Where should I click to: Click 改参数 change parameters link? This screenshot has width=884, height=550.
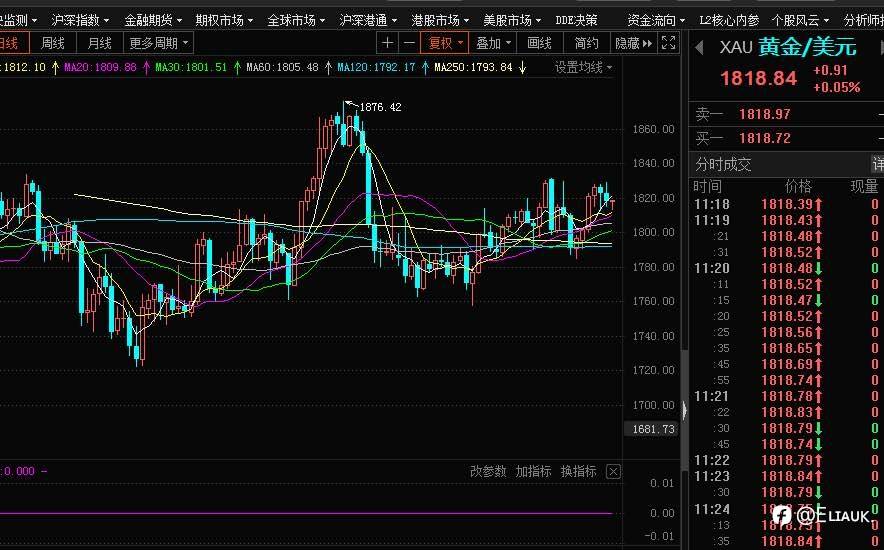pyautogui.click(x=488, y=472)
